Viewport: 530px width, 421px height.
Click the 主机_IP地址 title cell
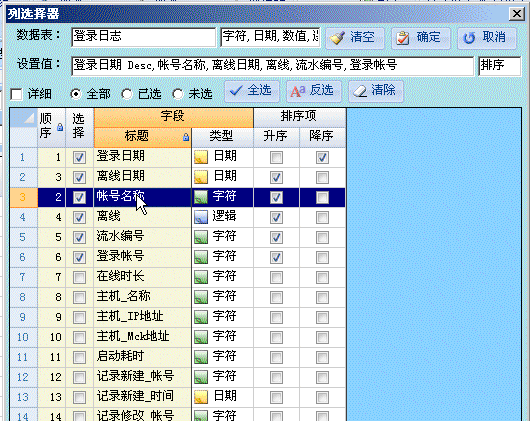point(142,318)
